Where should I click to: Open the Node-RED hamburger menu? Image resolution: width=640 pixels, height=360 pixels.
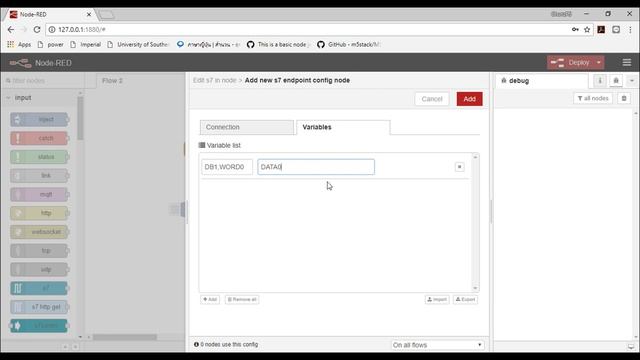click(x=627, y=62)
